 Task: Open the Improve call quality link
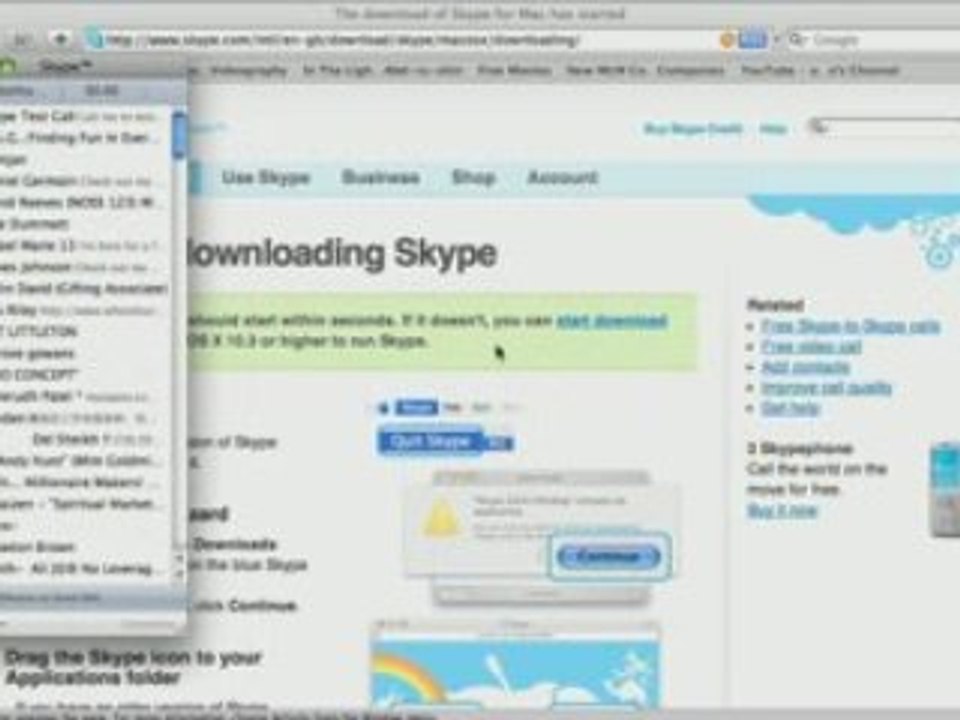point(827,388)
